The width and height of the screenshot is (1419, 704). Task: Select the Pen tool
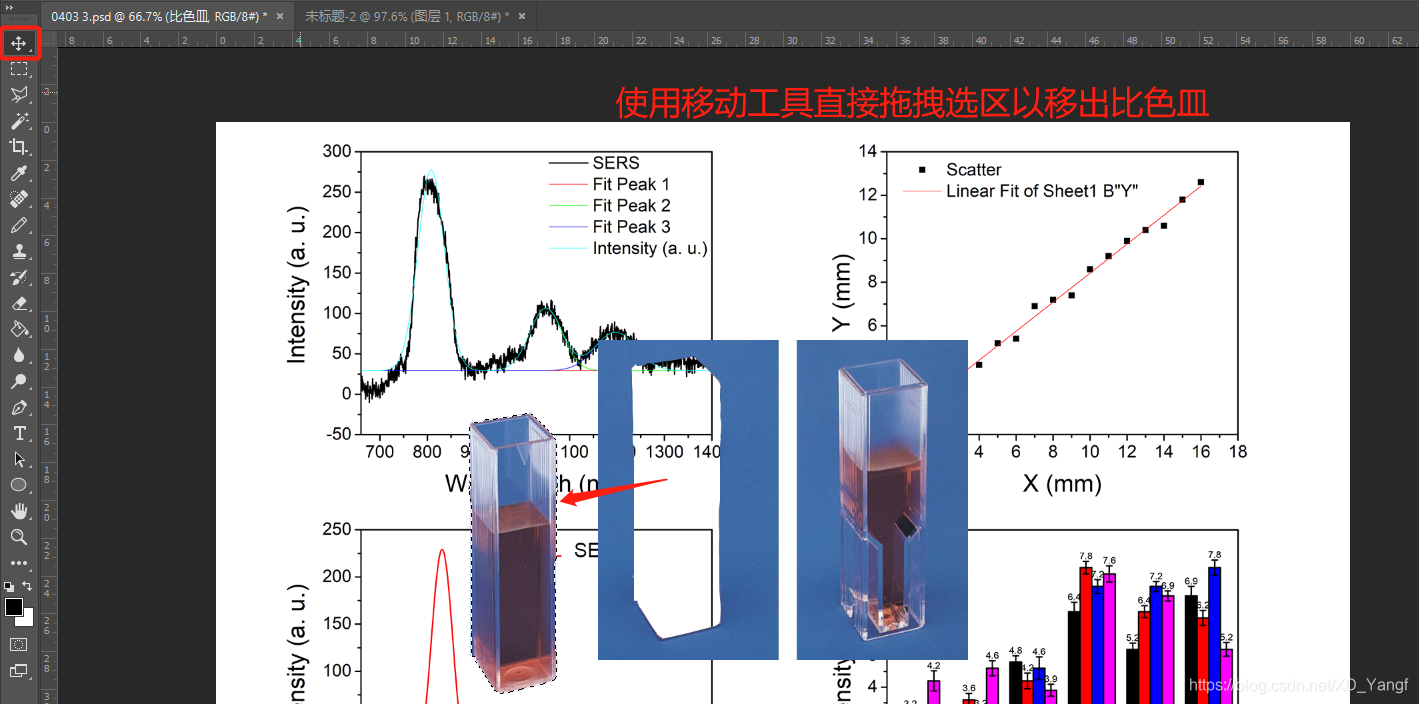tap(19, 408)
